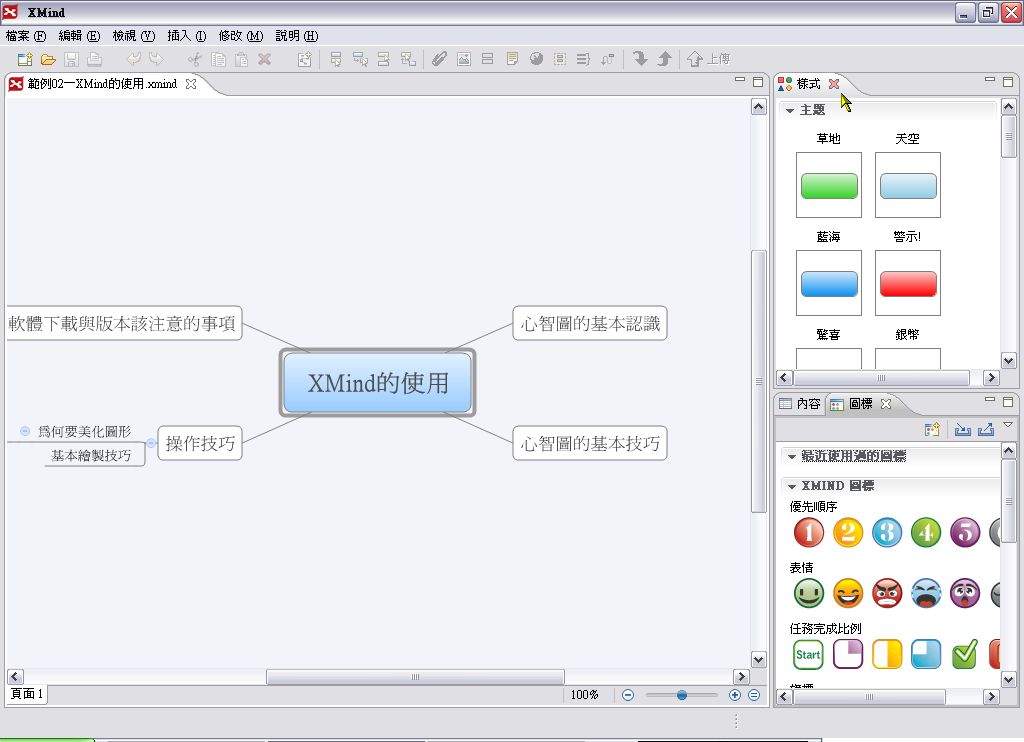Screen dimensions: 1024x742
Task: Apply priority 4 green marker
Action: pos(926,532)
